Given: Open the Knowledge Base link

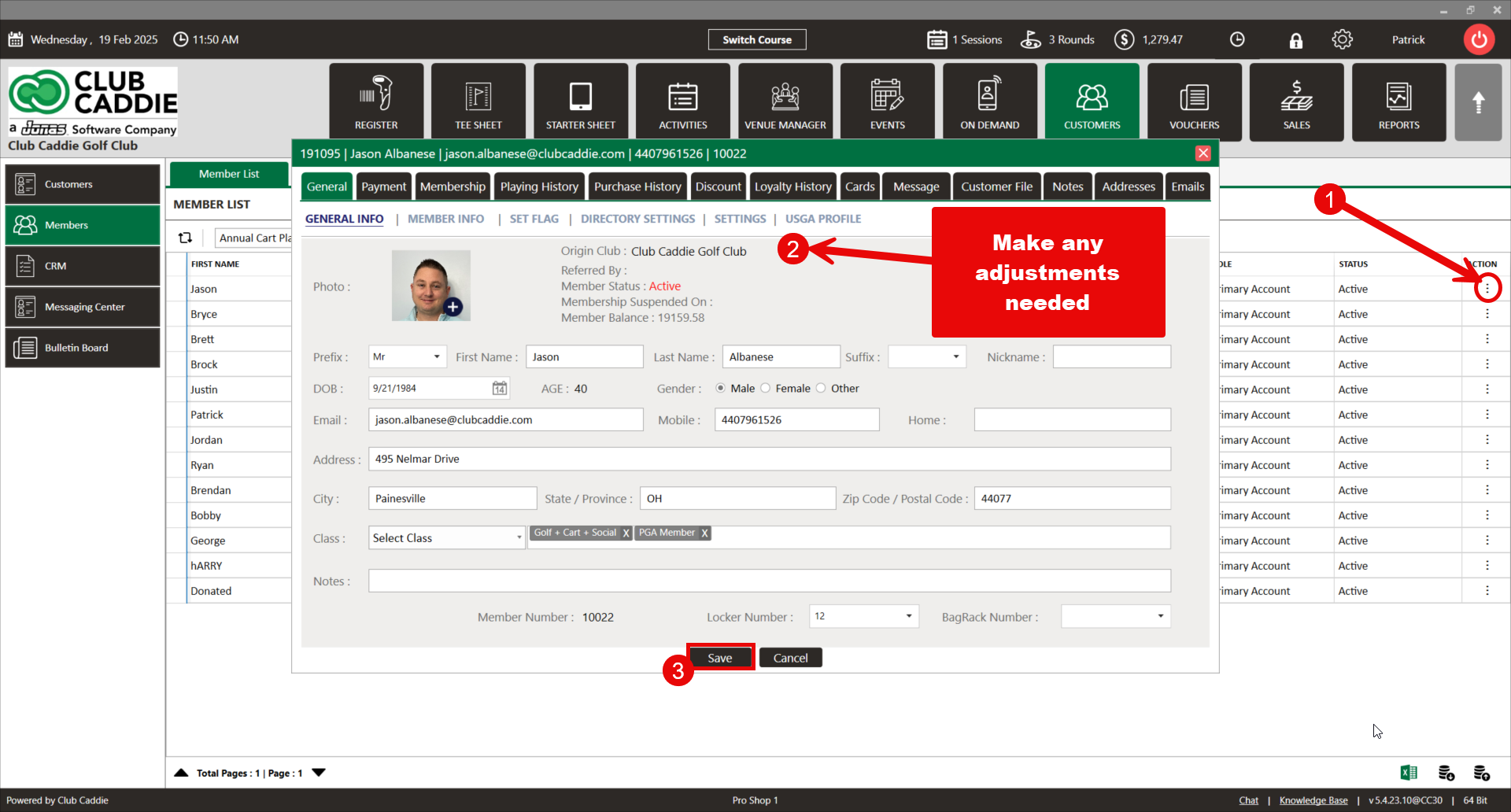Looking at the screenshot, I should [x=1313, y=800].
